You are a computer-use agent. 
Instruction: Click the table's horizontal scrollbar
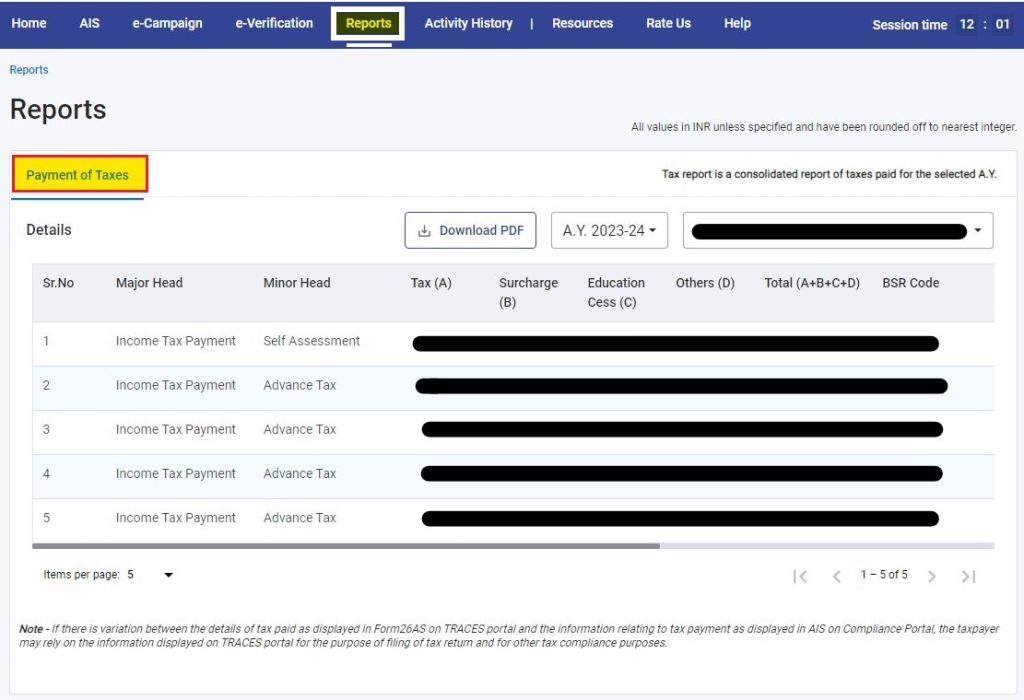point(345,546)
